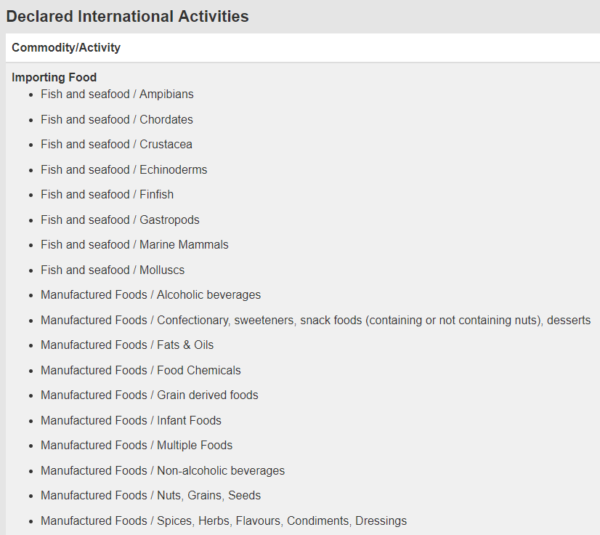Select Fish and seafood / Ampibians entry

117,94
